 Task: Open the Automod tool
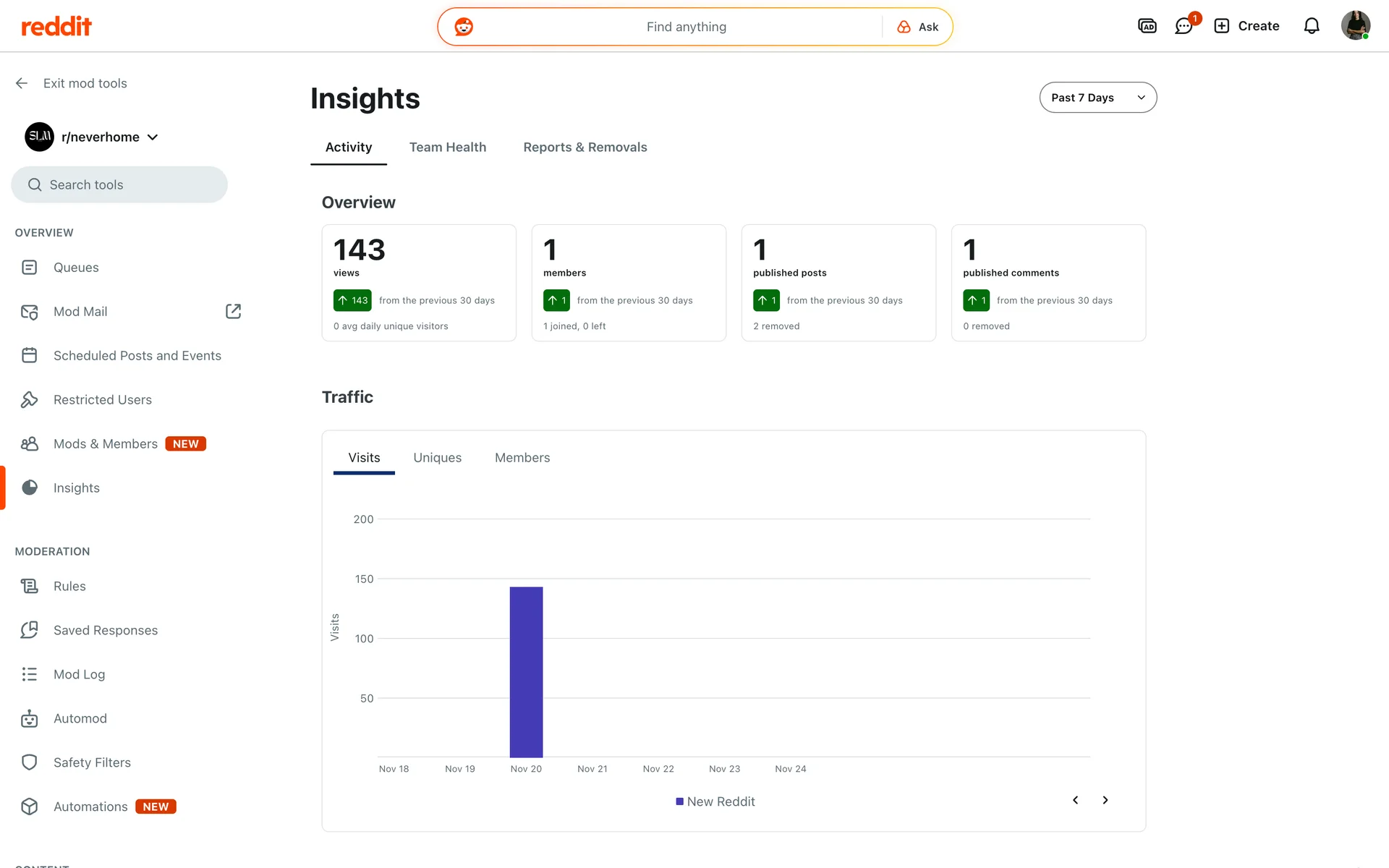click(x=80, y=718)
